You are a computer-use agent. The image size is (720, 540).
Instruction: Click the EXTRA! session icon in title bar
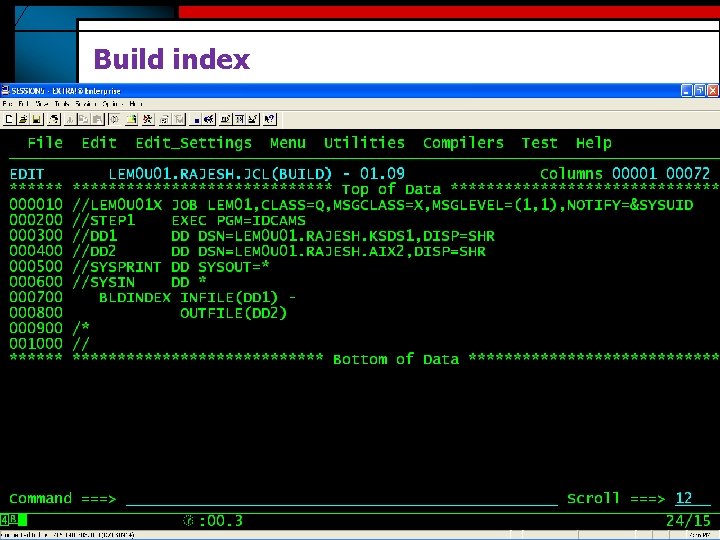[5, 90]
